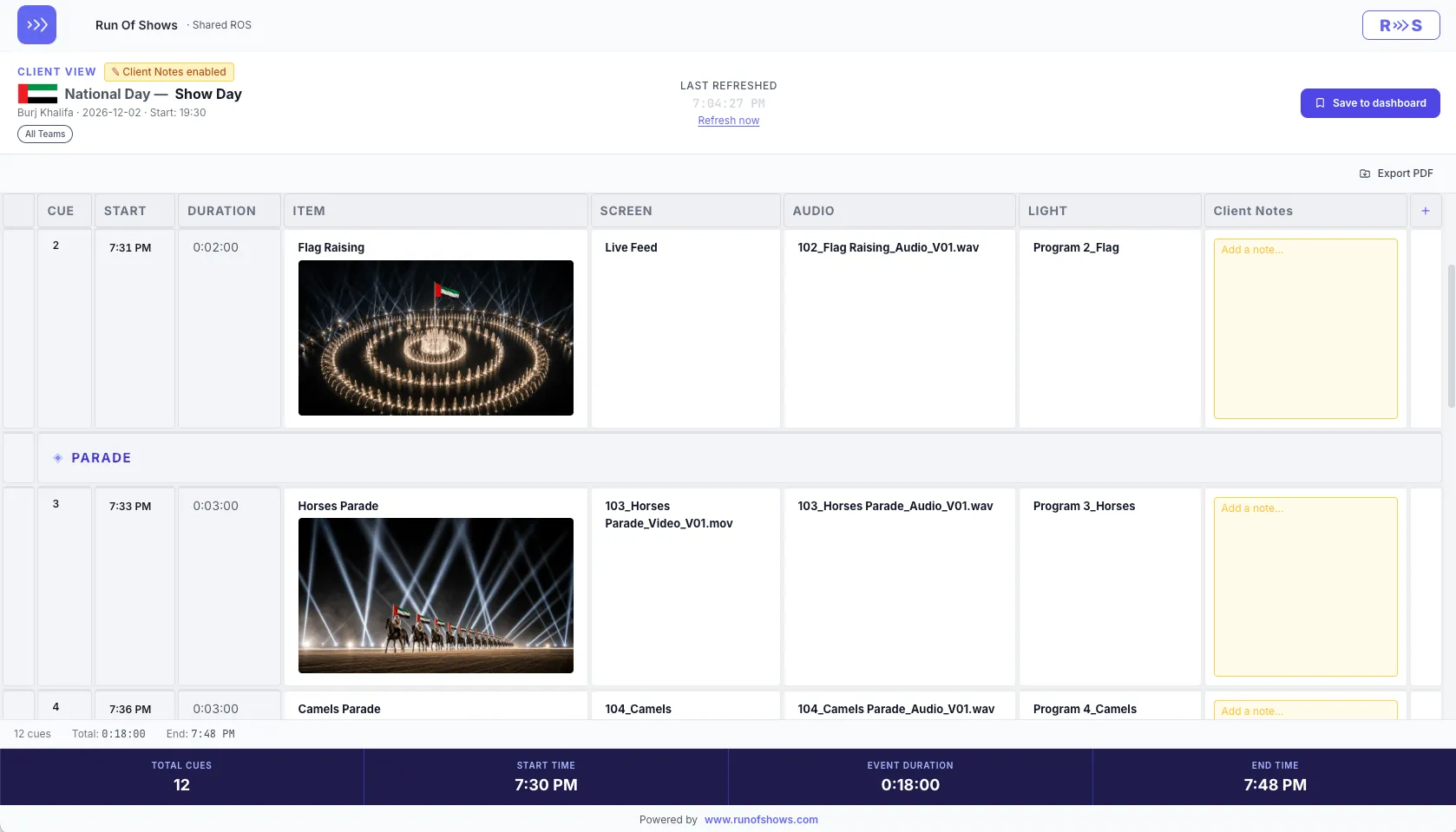Select the All Teams filter chip
This screenshot has width=1456, height=832.
[x=45, y=134]
